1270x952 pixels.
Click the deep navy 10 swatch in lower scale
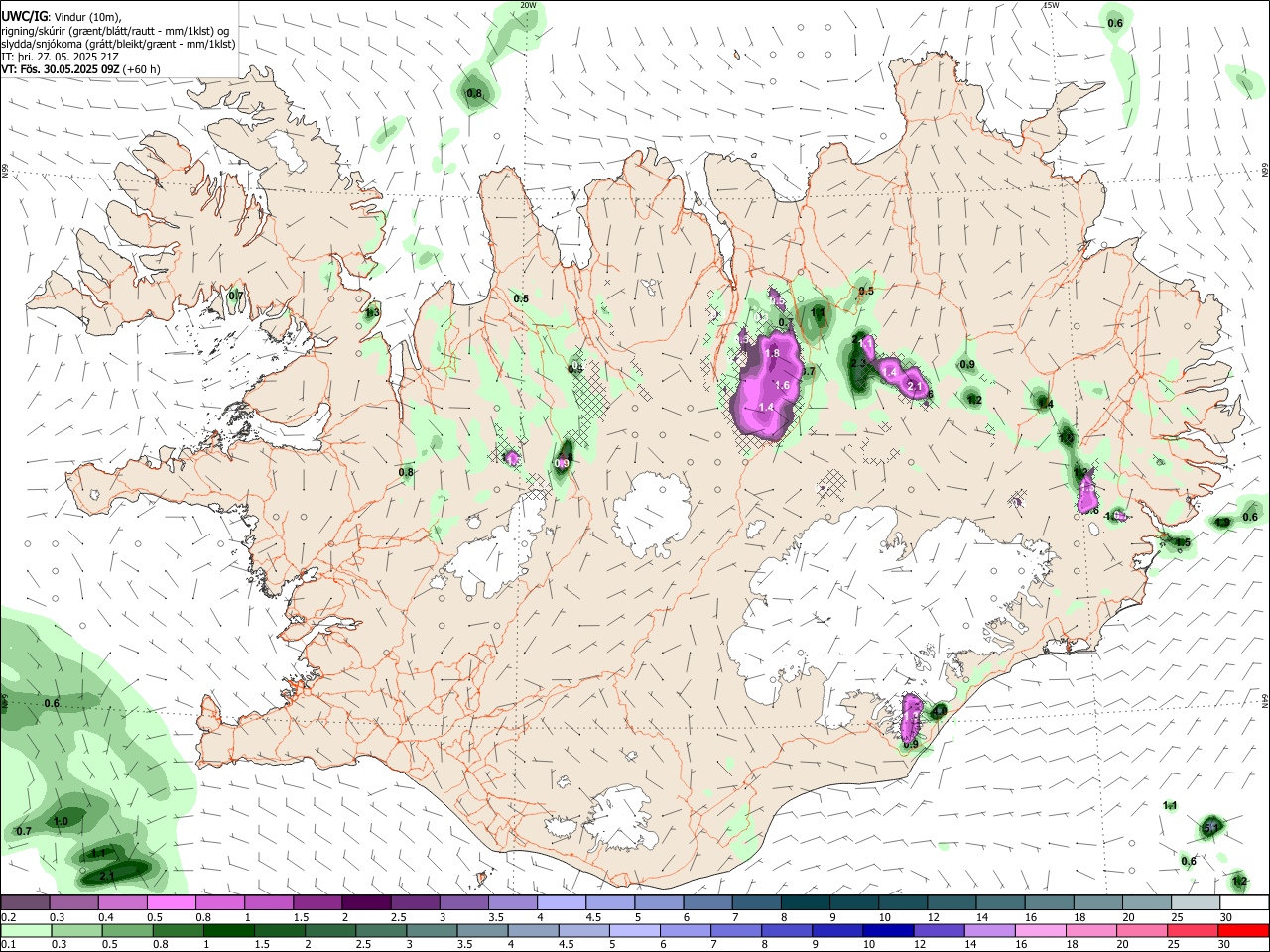pyautogui.click(x=889, y=930)
